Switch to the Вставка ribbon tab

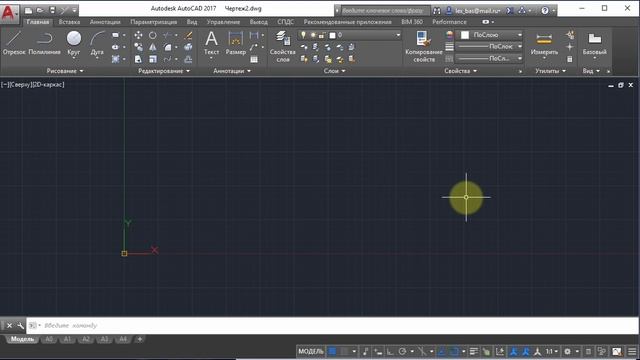[69, 22]
